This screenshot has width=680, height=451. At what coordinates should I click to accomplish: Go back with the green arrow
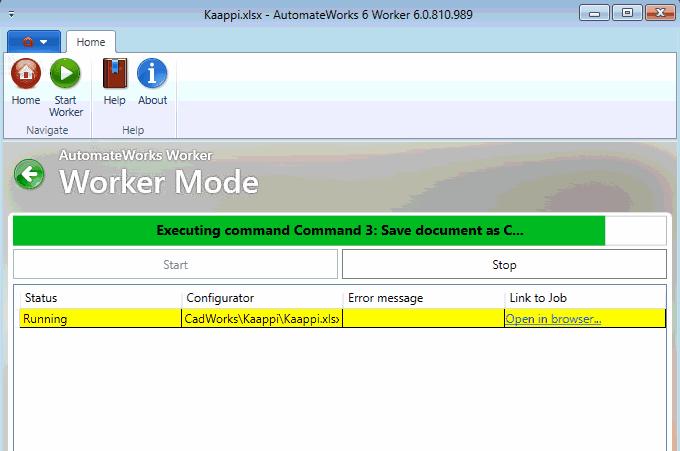point(29,174)
